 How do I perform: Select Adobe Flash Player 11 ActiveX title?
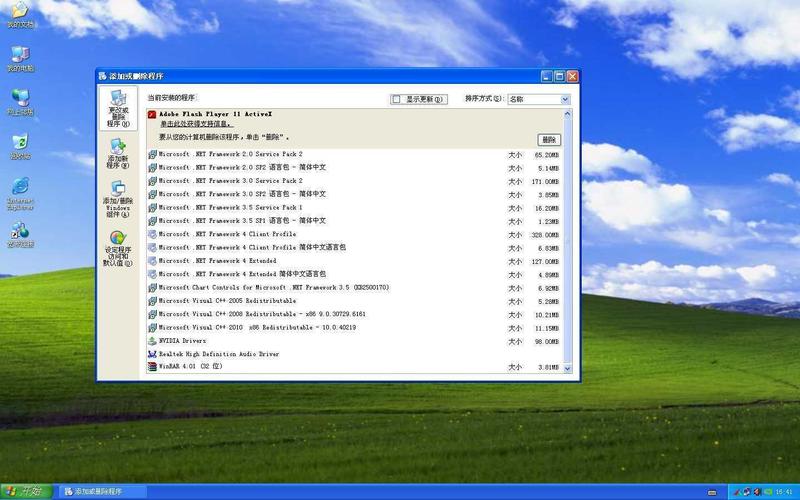[x=215, y=114]
